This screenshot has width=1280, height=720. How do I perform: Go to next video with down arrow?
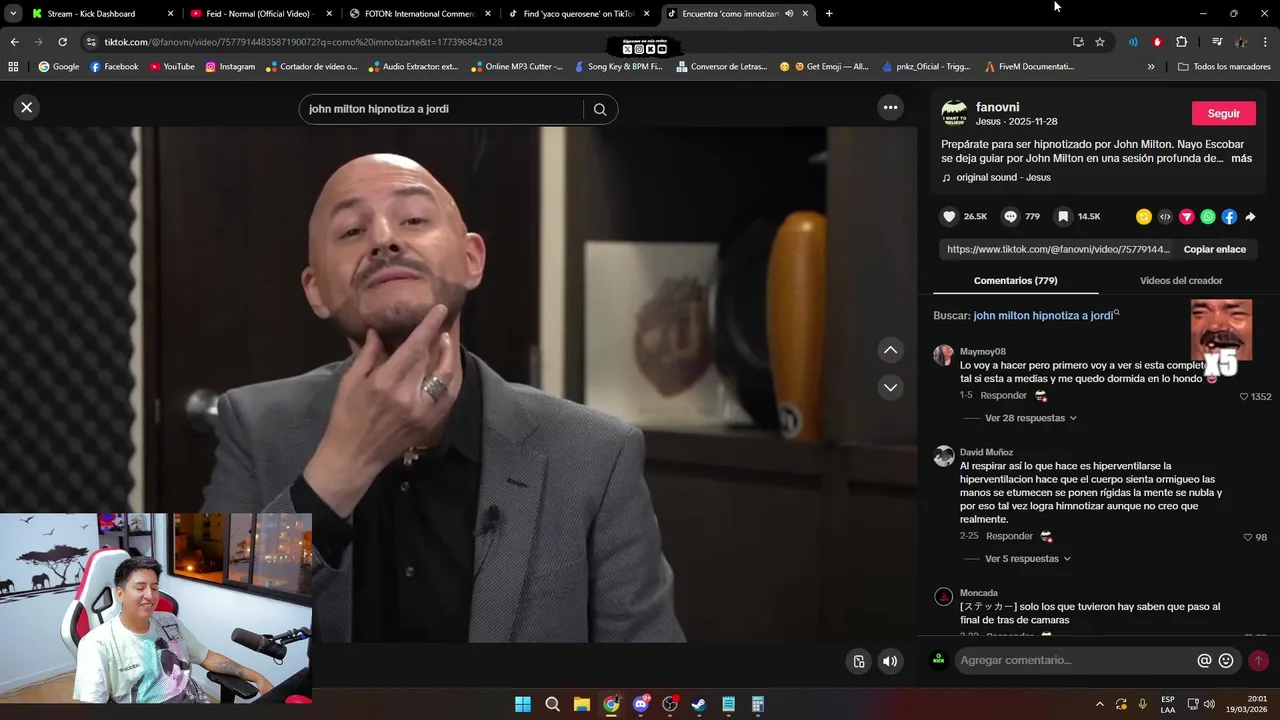[x=890, y=387]
